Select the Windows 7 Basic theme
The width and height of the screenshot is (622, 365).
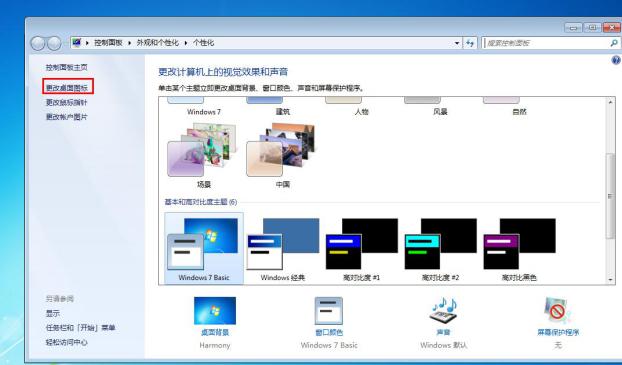204,248
